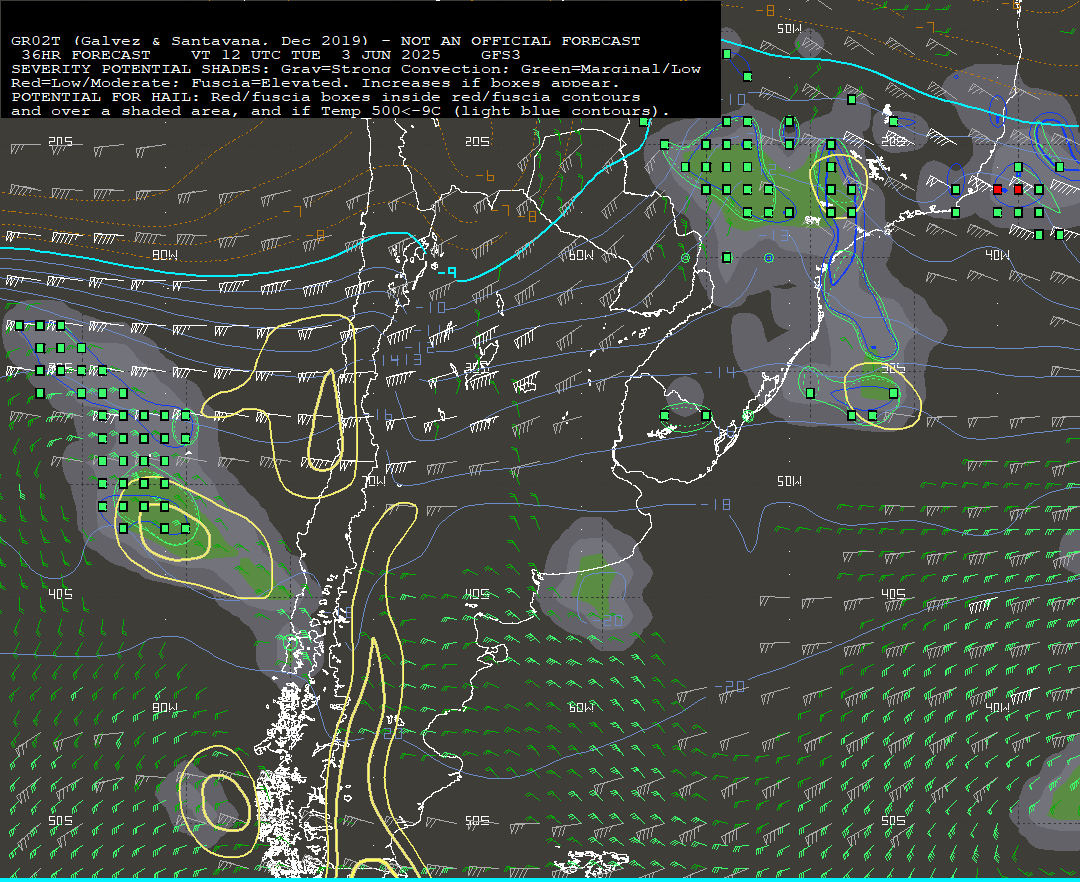Select the 36HR FORECAST valid time line
This screenshot has width=1080, height=882.
[x=271, y=54]
